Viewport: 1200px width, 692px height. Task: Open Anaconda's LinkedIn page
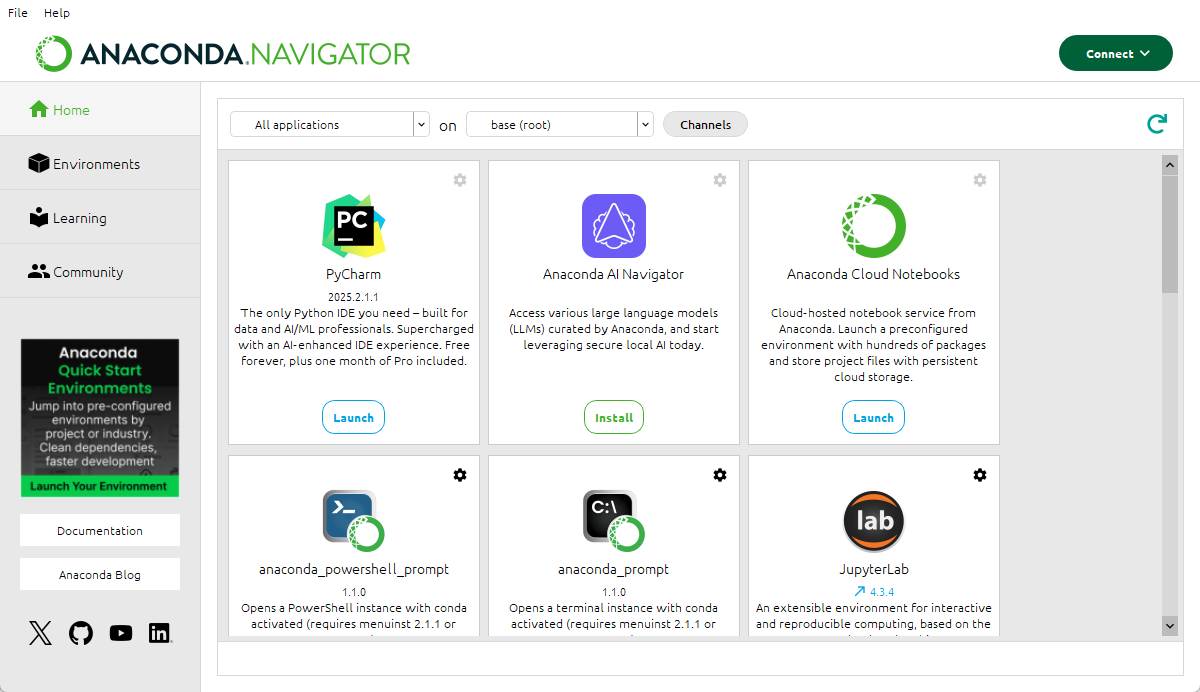(159, 633)
